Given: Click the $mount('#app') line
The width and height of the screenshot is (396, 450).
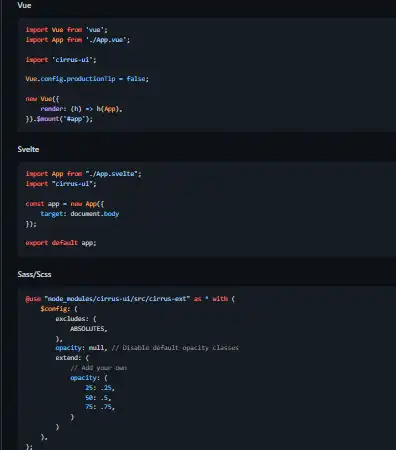Looking at the screenshot, I should click(59, 119).
